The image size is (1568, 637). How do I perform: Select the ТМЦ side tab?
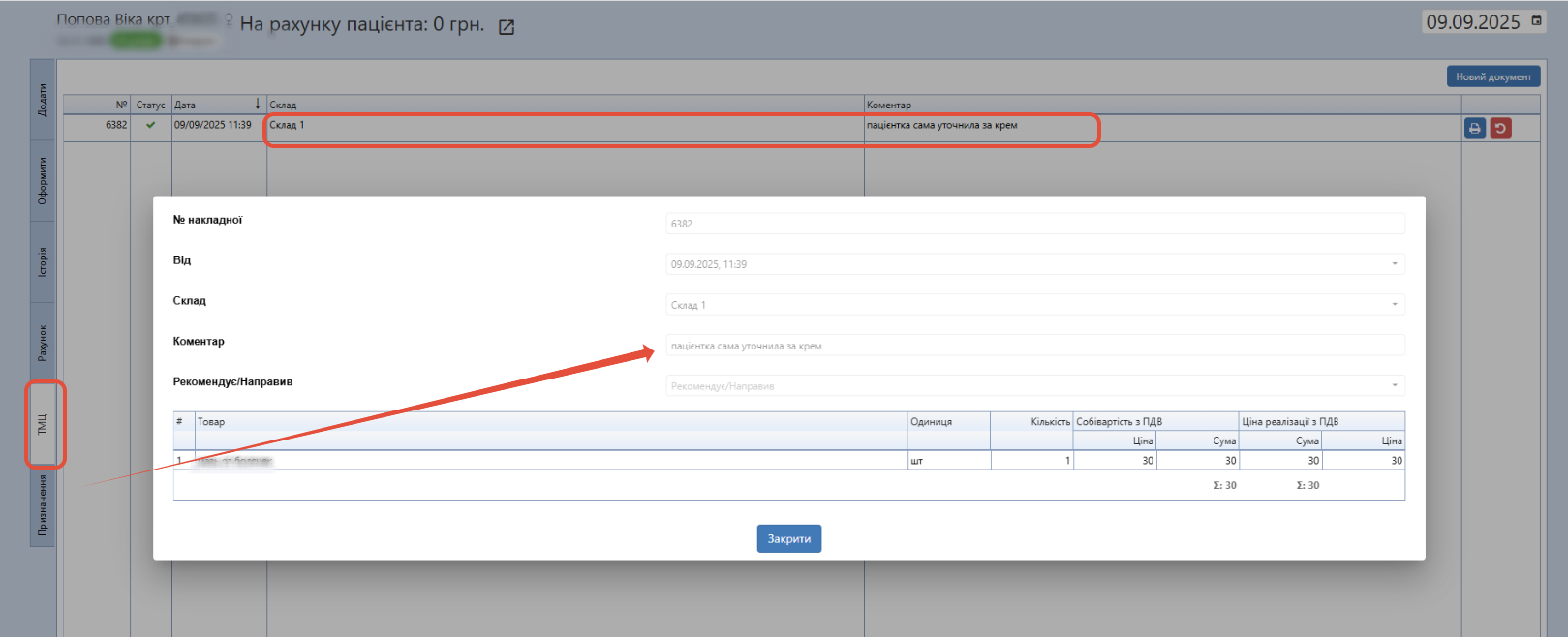tap(43, 424)
